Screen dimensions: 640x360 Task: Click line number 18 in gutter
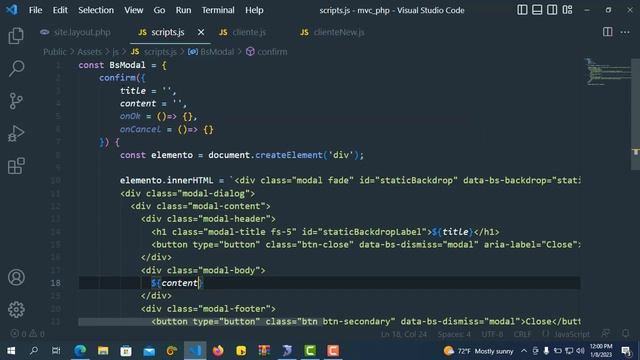pos(56,283)
